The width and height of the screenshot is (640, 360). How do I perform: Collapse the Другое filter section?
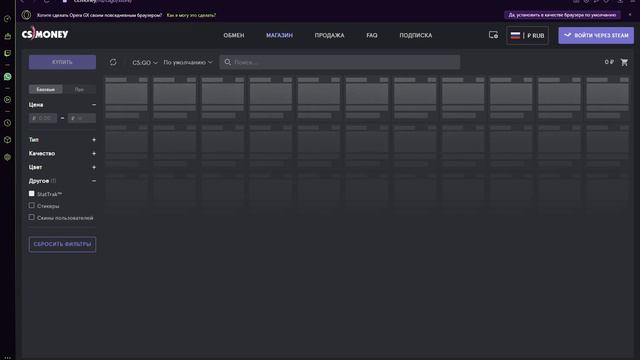tap(94, 181)
